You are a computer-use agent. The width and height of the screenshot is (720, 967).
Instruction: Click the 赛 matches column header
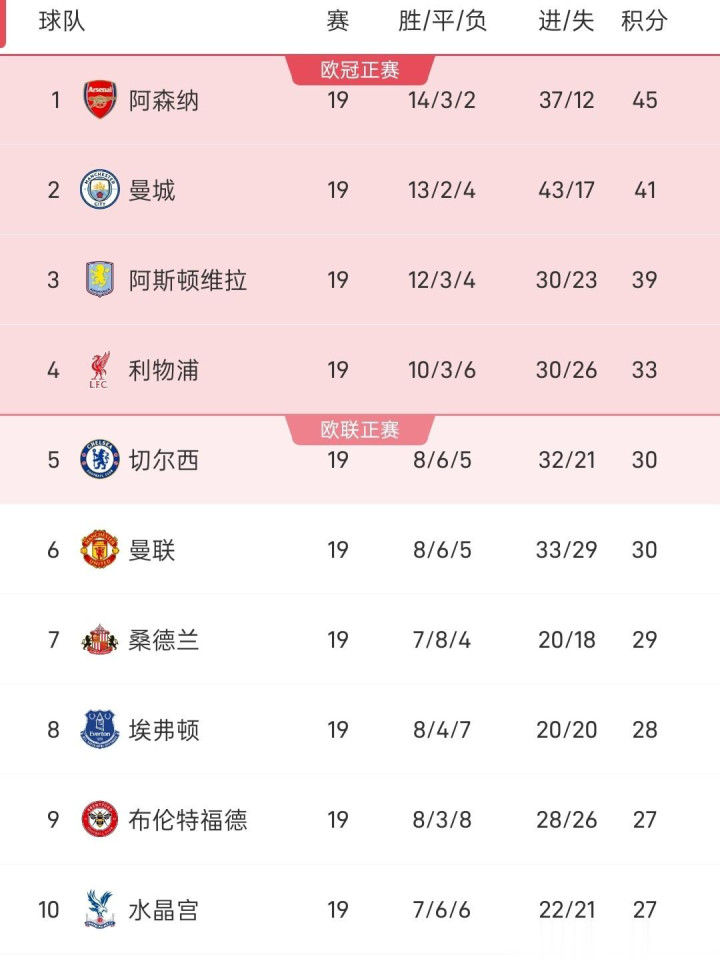point(338,21)
